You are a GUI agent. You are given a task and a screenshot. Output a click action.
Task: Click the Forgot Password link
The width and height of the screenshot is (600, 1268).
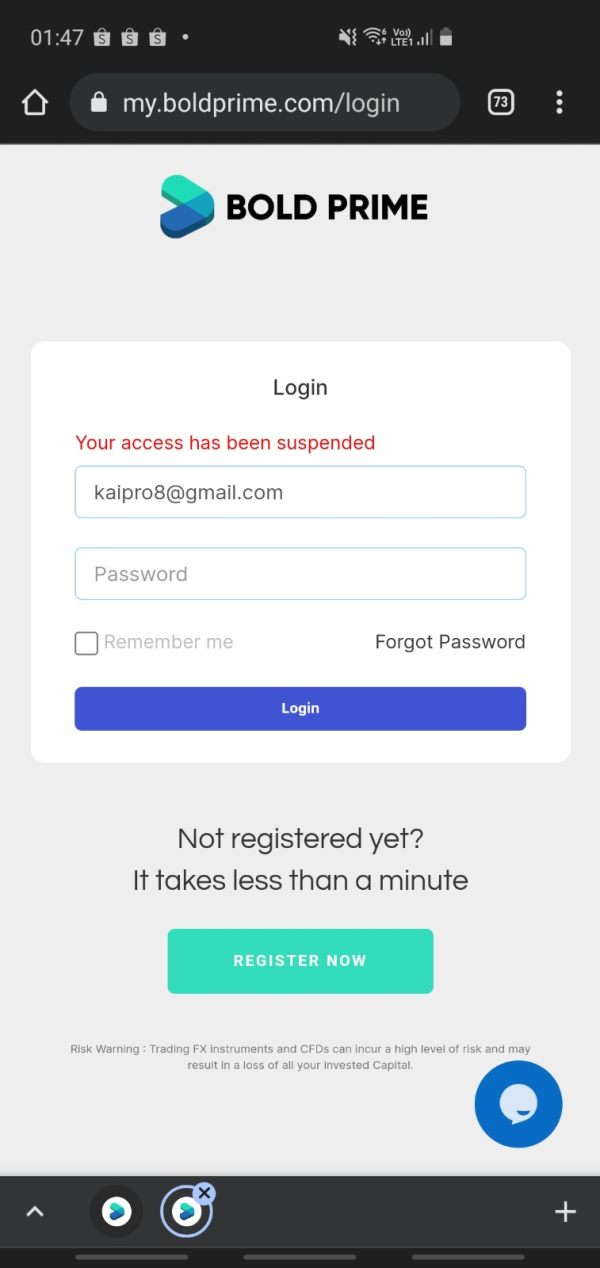click(x=450, y=642)
